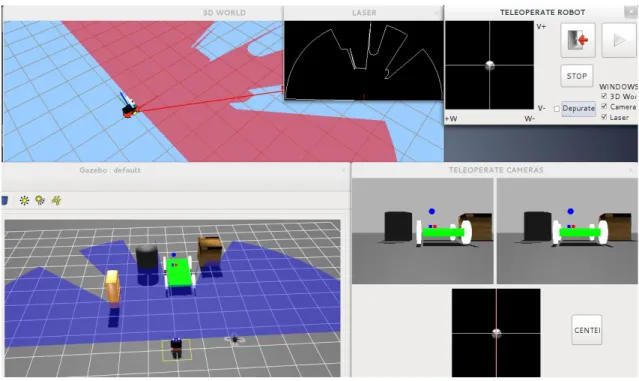The width and height of the screenshot is (639, 381).
Task: Click the 3D WORLD window title
Action: tap(224, 13)
